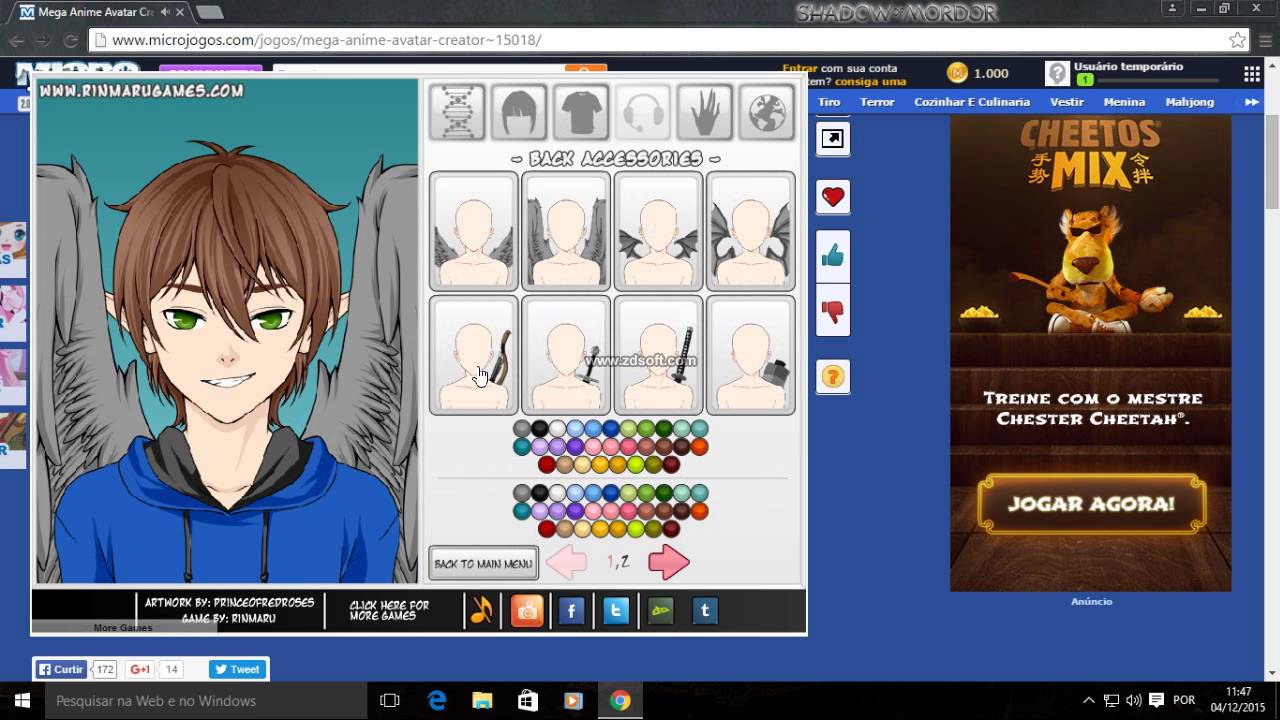1280x720 pixels.
Task: Toggle game music with the note icon
Action: click(x=482, y=610)
